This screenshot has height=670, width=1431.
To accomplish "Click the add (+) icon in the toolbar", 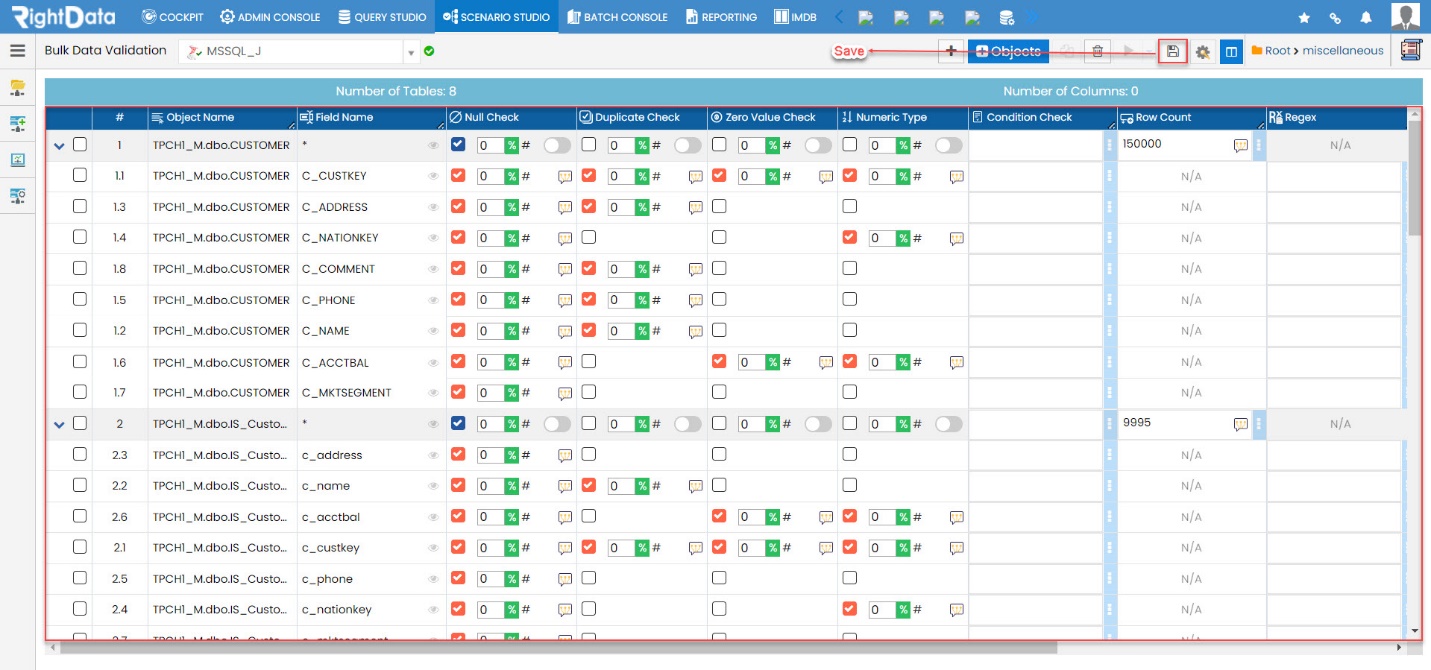I will (x=951, y=50).
